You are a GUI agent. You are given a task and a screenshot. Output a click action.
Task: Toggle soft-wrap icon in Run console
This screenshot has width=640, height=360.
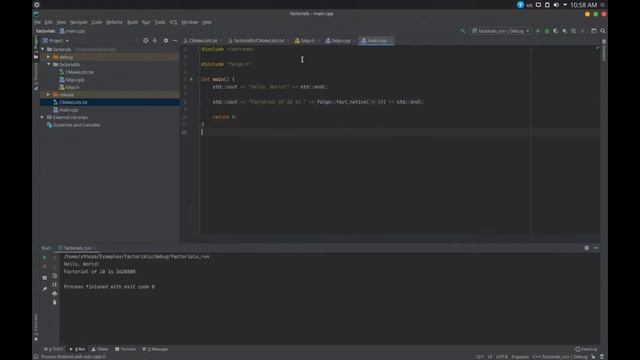point(55,276)
